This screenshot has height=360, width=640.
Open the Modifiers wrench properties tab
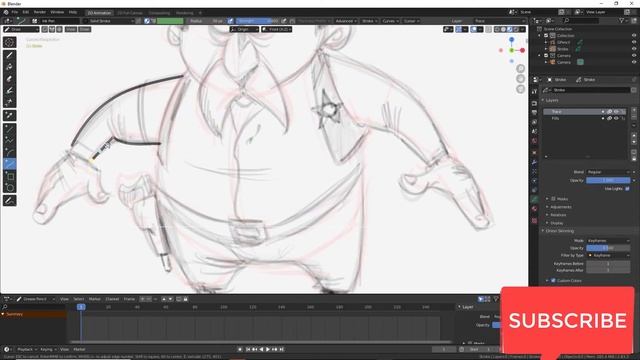point(534,162)
